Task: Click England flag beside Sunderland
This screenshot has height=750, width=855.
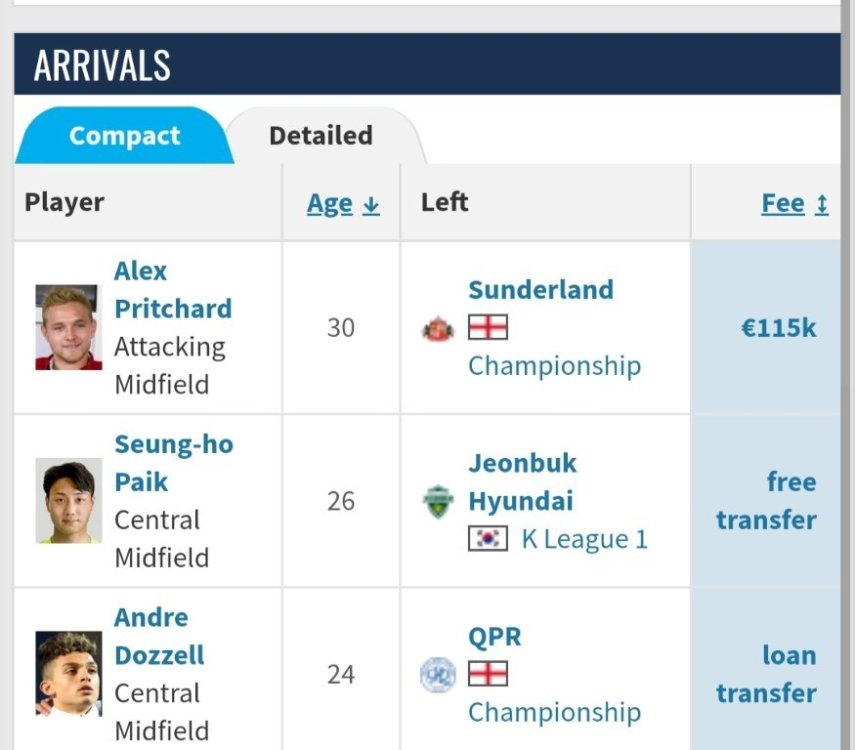Action: tap(488, 328)
